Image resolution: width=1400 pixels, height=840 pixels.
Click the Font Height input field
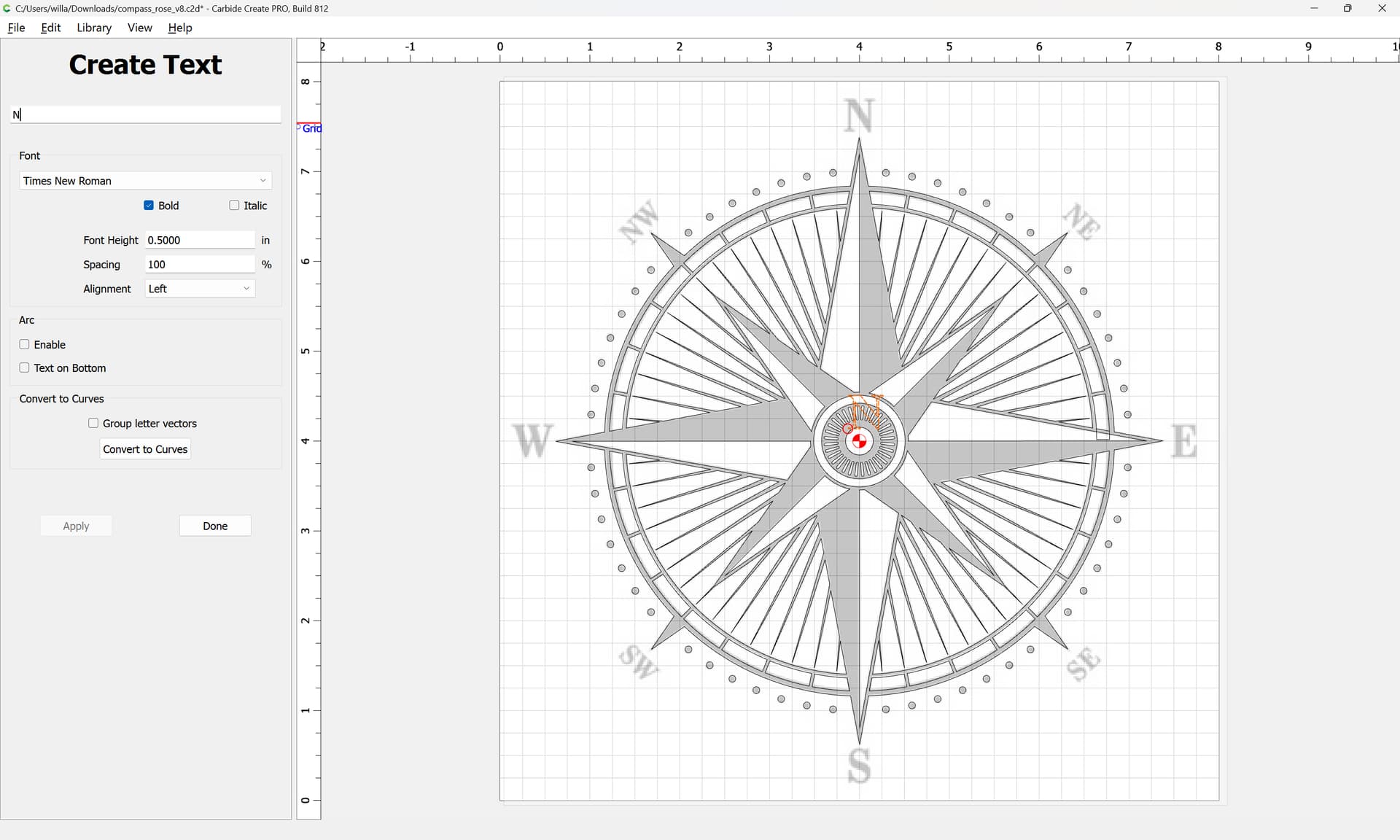click(x=199, y=240)
